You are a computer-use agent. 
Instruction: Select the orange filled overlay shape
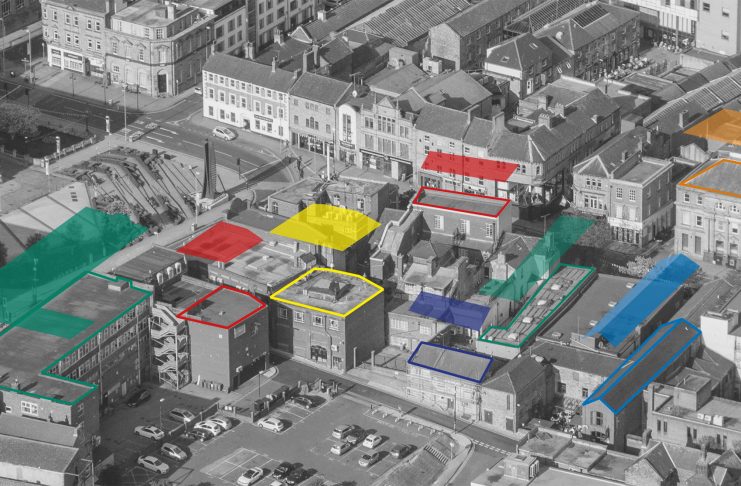click(718, 127)
